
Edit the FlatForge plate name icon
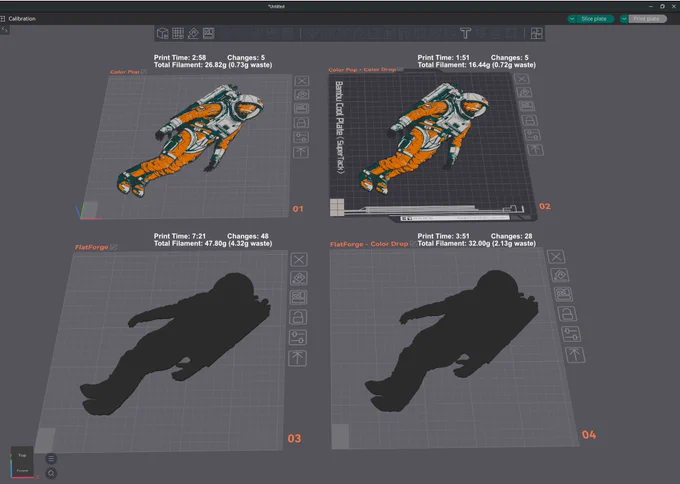(114, 247)
